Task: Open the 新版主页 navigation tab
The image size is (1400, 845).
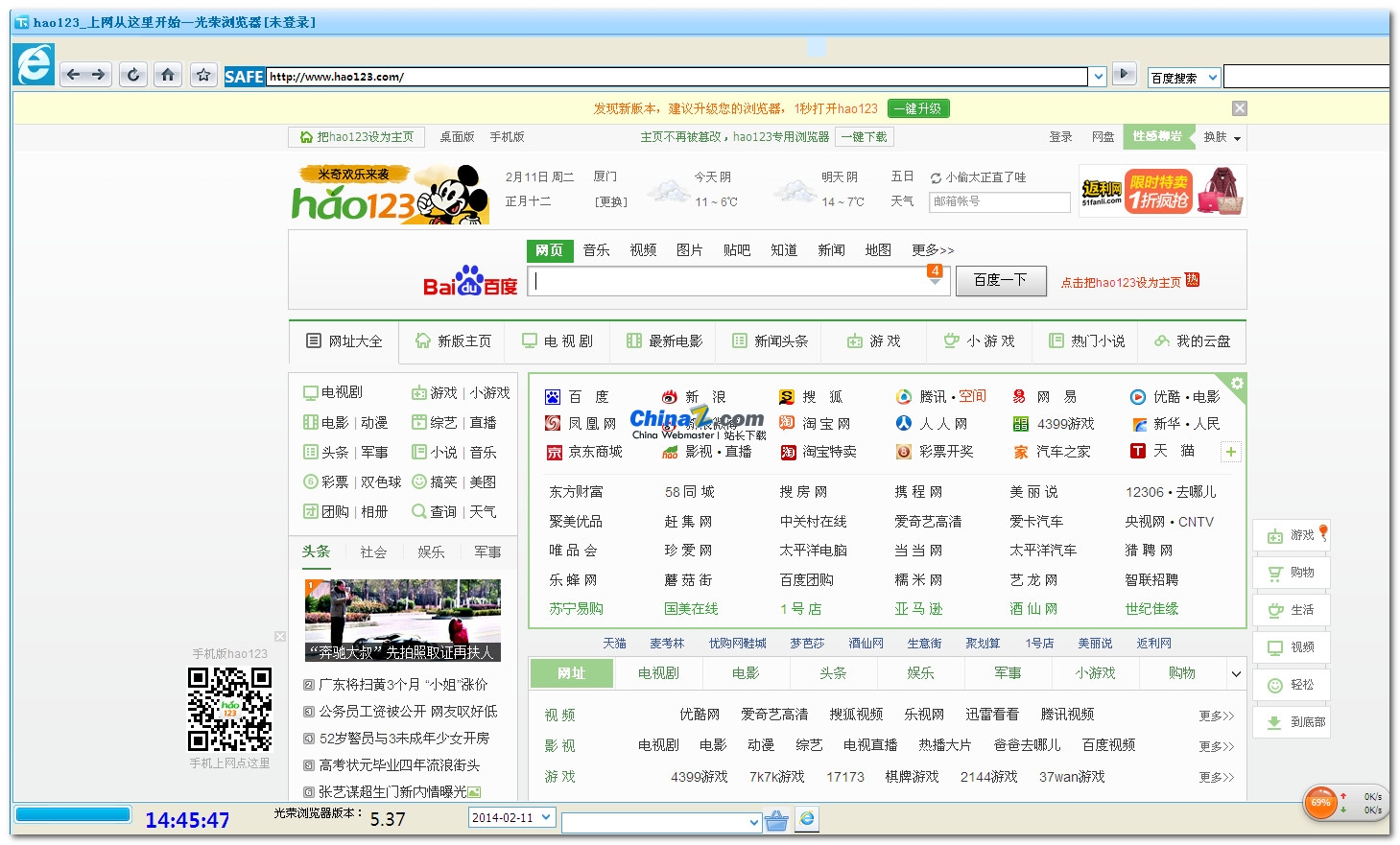Action: coord(453,341)
